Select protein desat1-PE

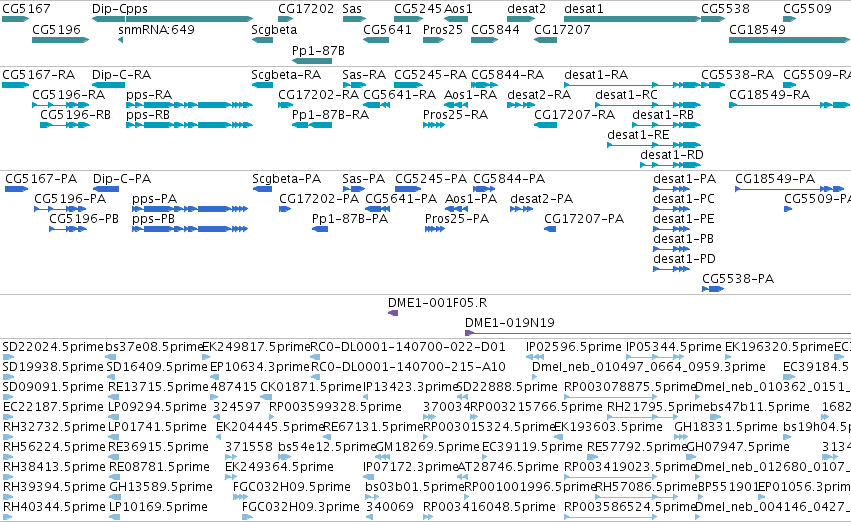point(684,219)
